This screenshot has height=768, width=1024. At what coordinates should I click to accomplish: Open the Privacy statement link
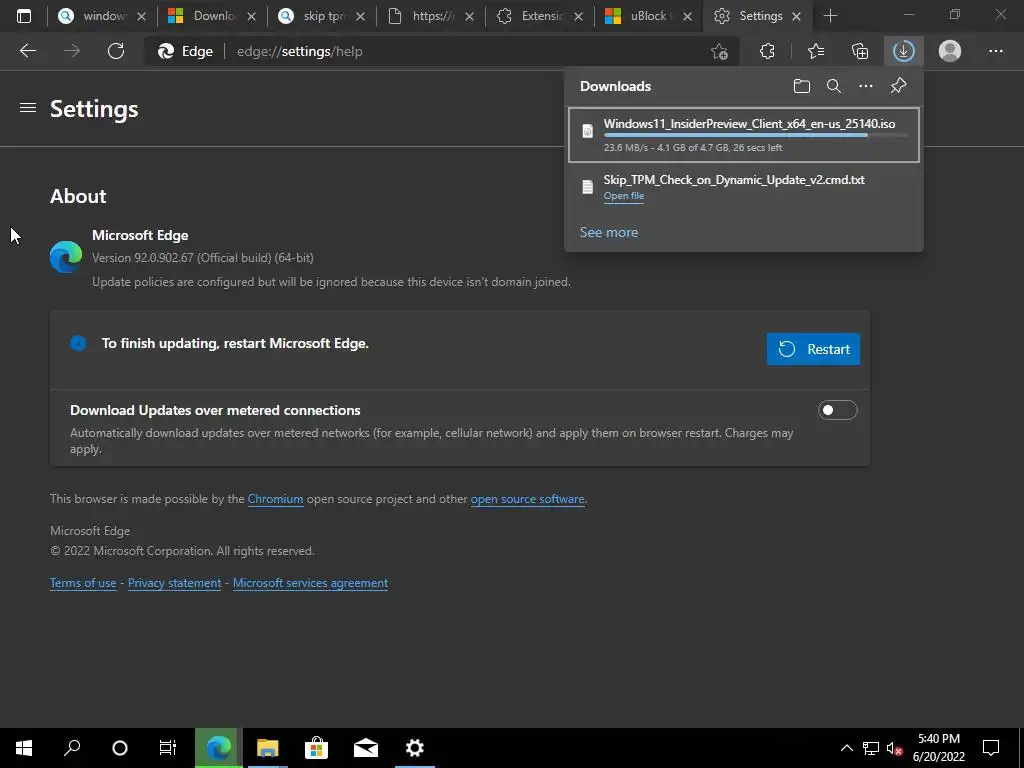tap(174, 583)
